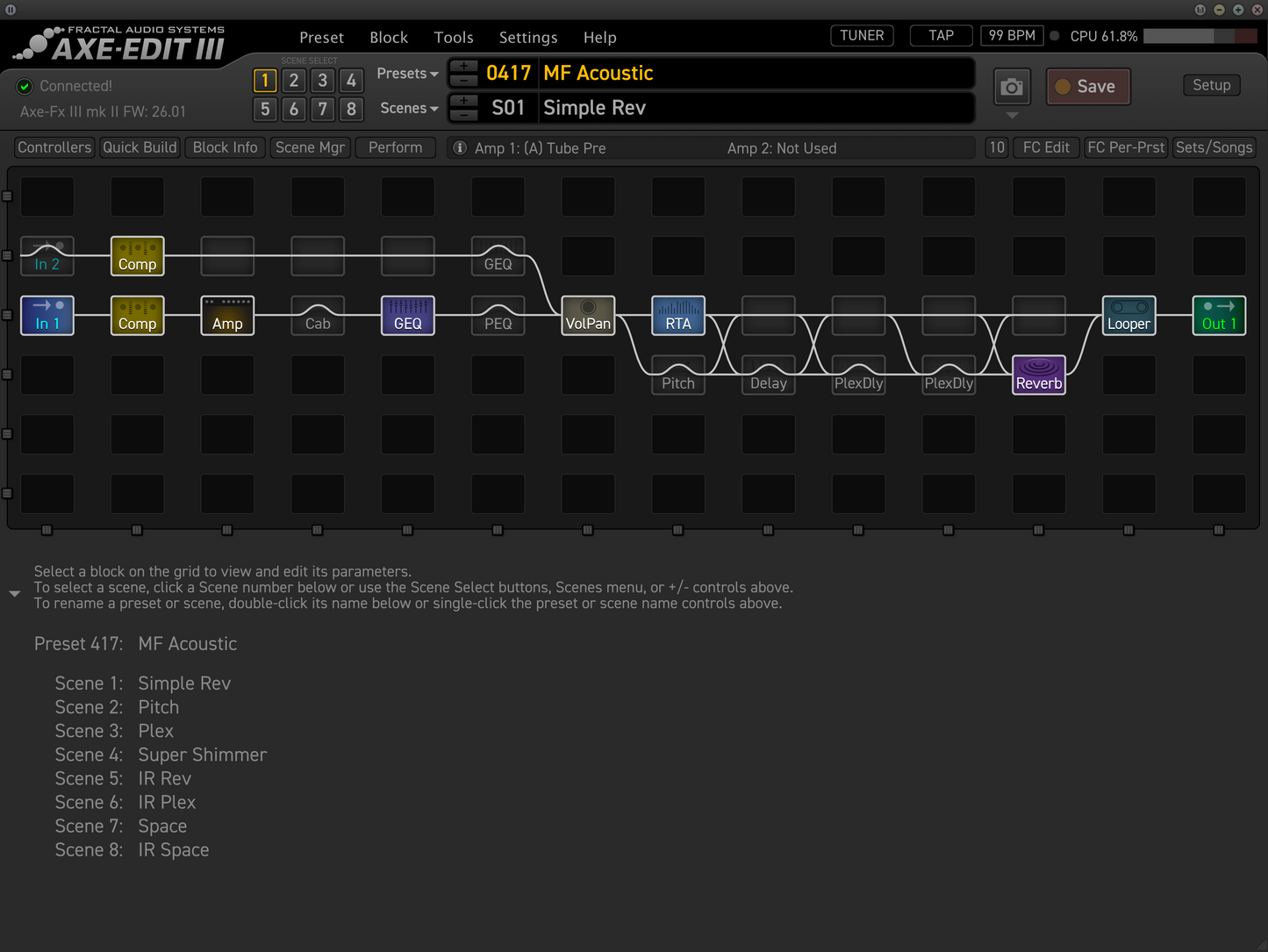Screen dimensions: 1268x952
Task: Select the first PlexDly block
Action: click(859, 376)
